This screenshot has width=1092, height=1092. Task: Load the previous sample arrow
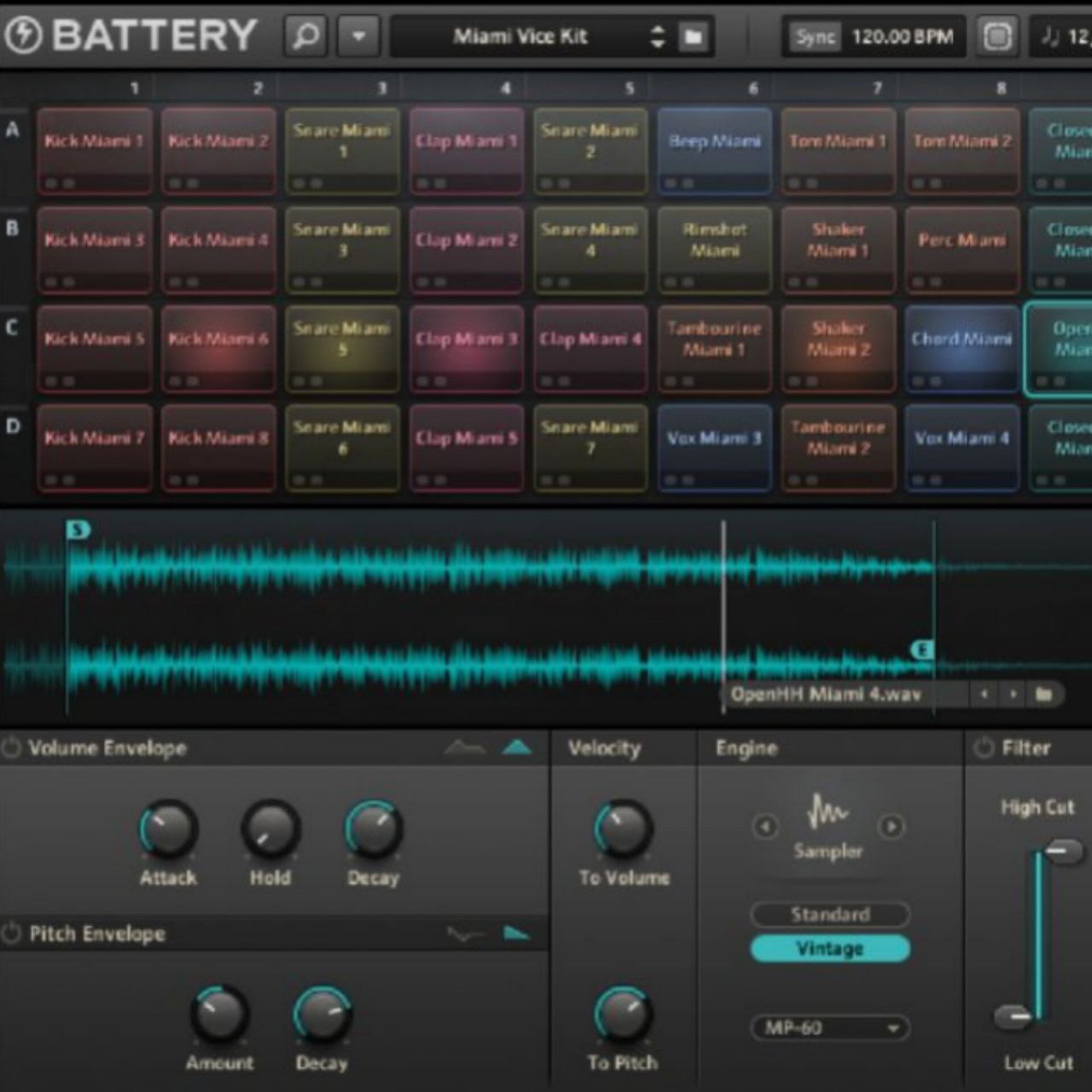point(984,694)
